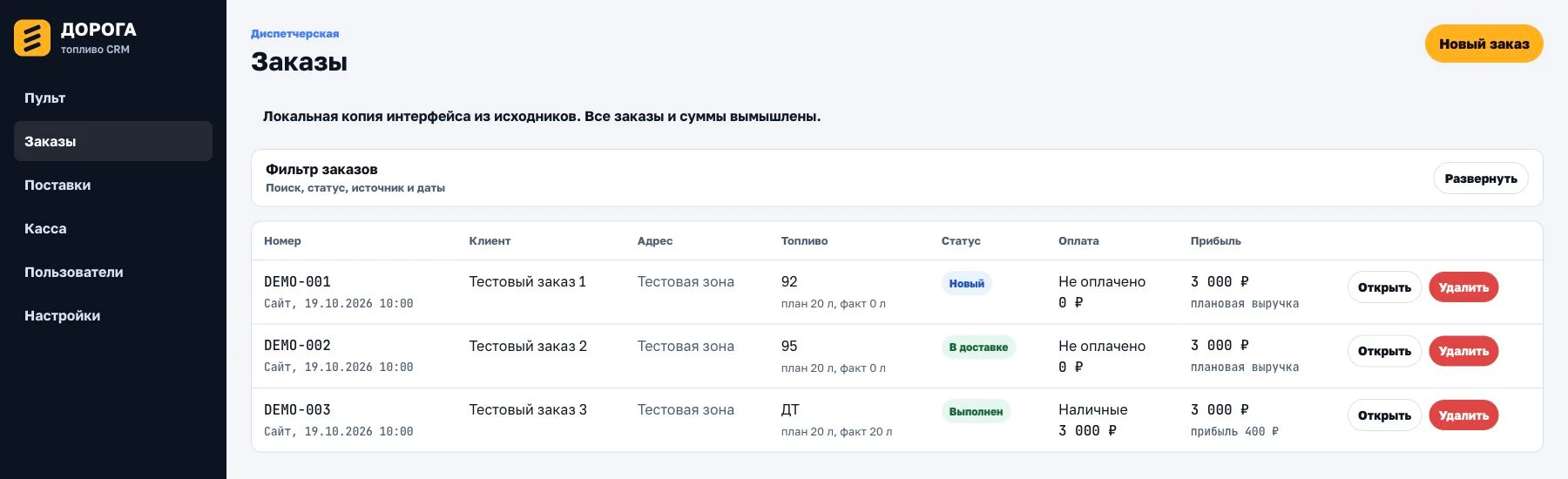
Task: Click the Новый status badge
Action: point(966,283)
